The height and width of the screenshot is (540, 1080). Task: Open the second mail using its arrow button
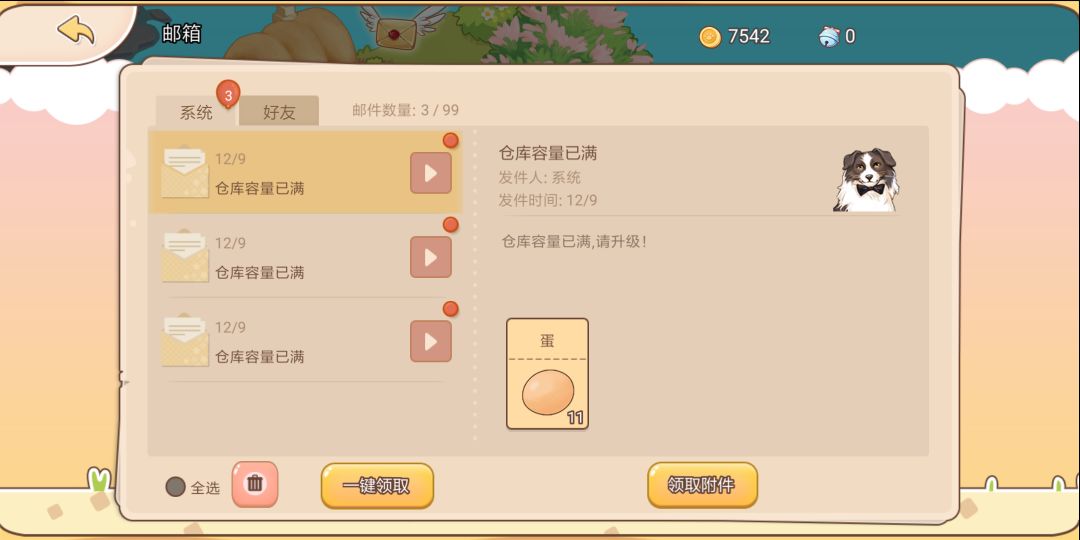coord(431,257)
